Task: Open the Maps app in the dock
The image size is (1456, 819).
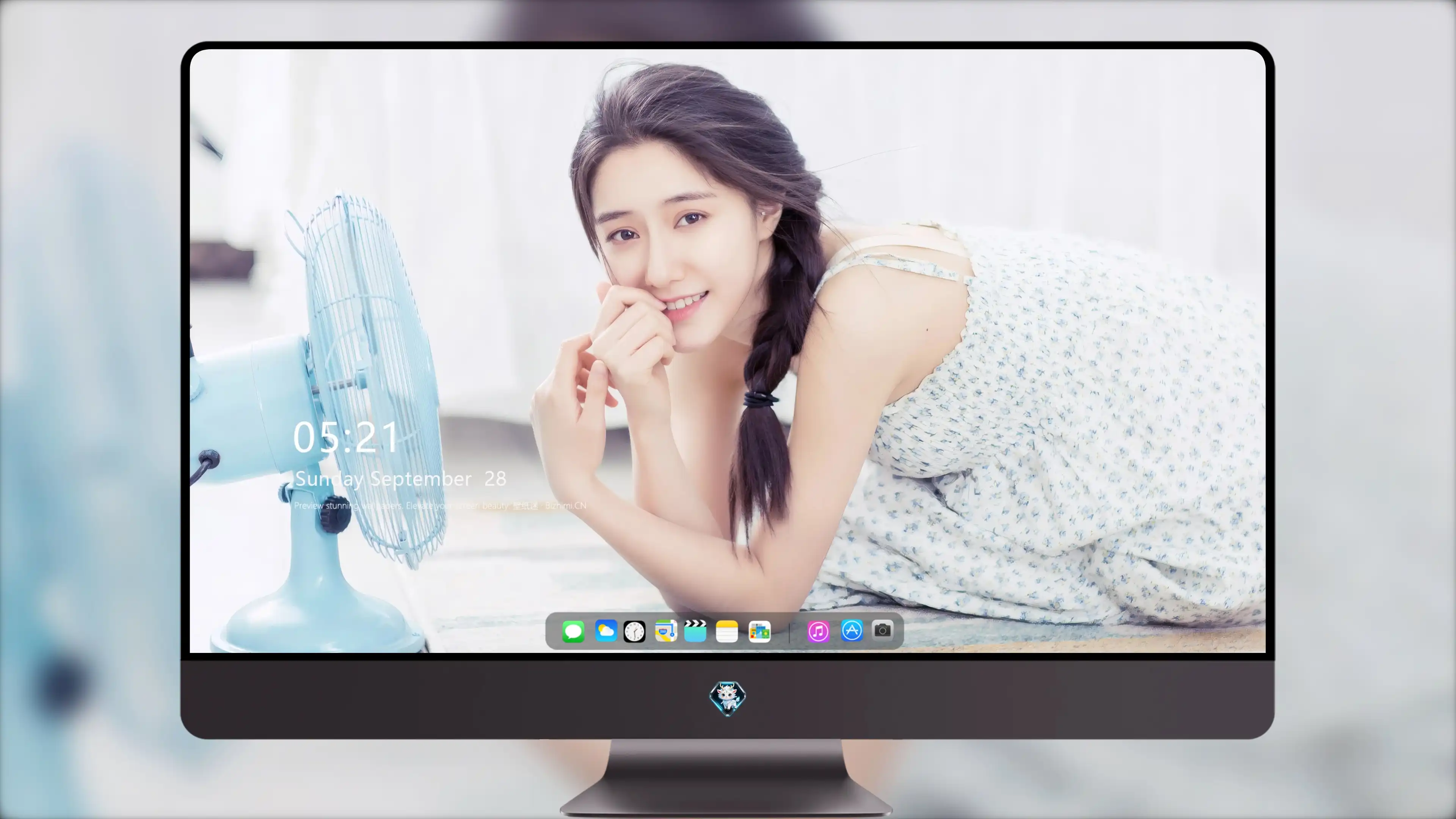Action: point(666,631)
